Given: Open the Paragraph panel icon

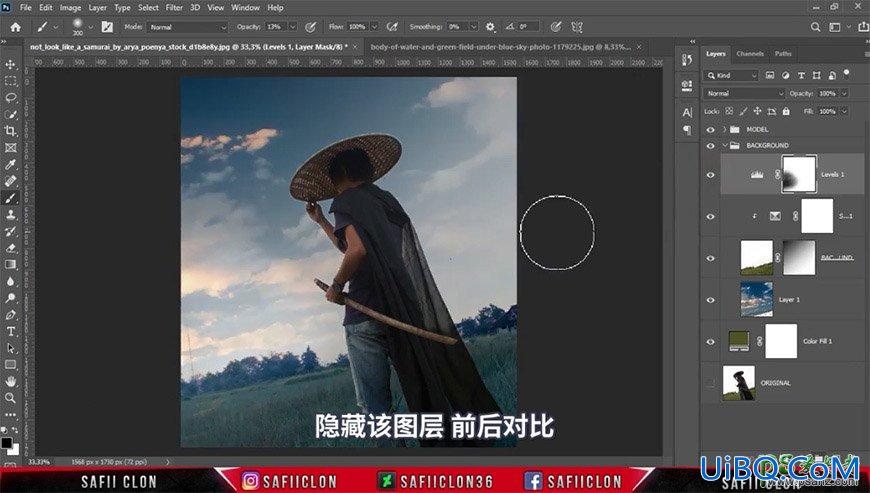Looking at the screenshot, I should 687,130.
